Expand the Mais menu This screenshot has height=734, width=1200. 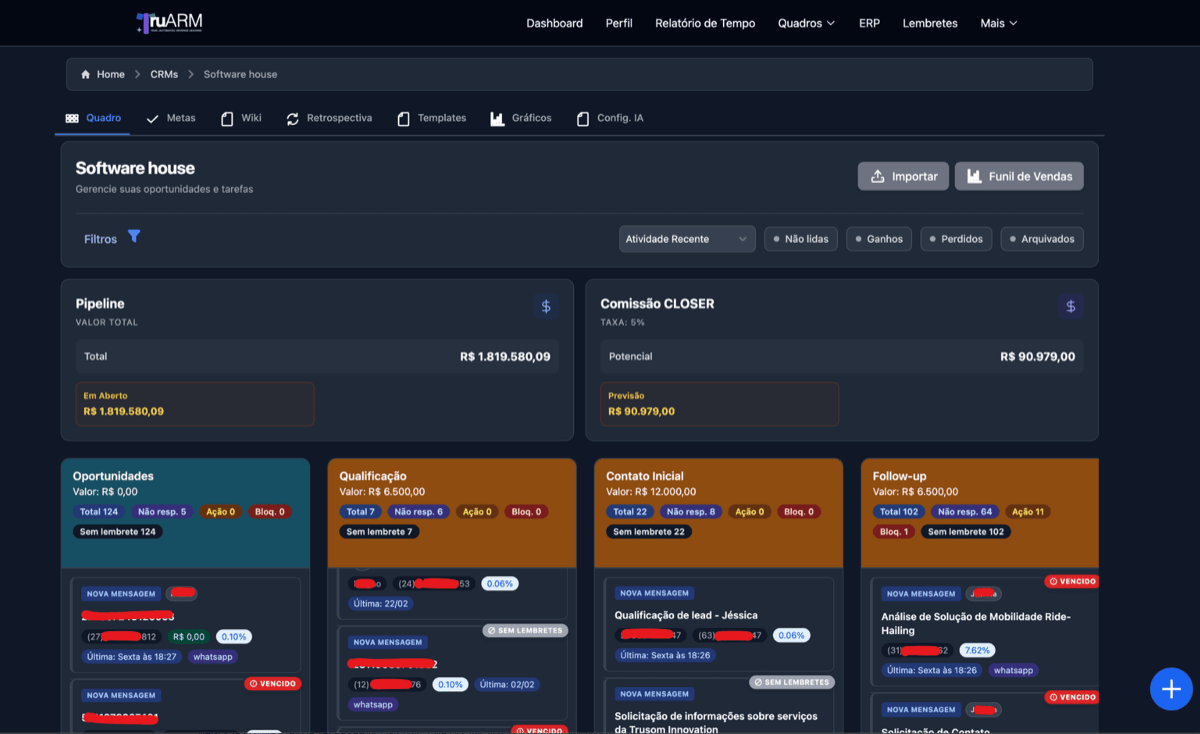999,23
